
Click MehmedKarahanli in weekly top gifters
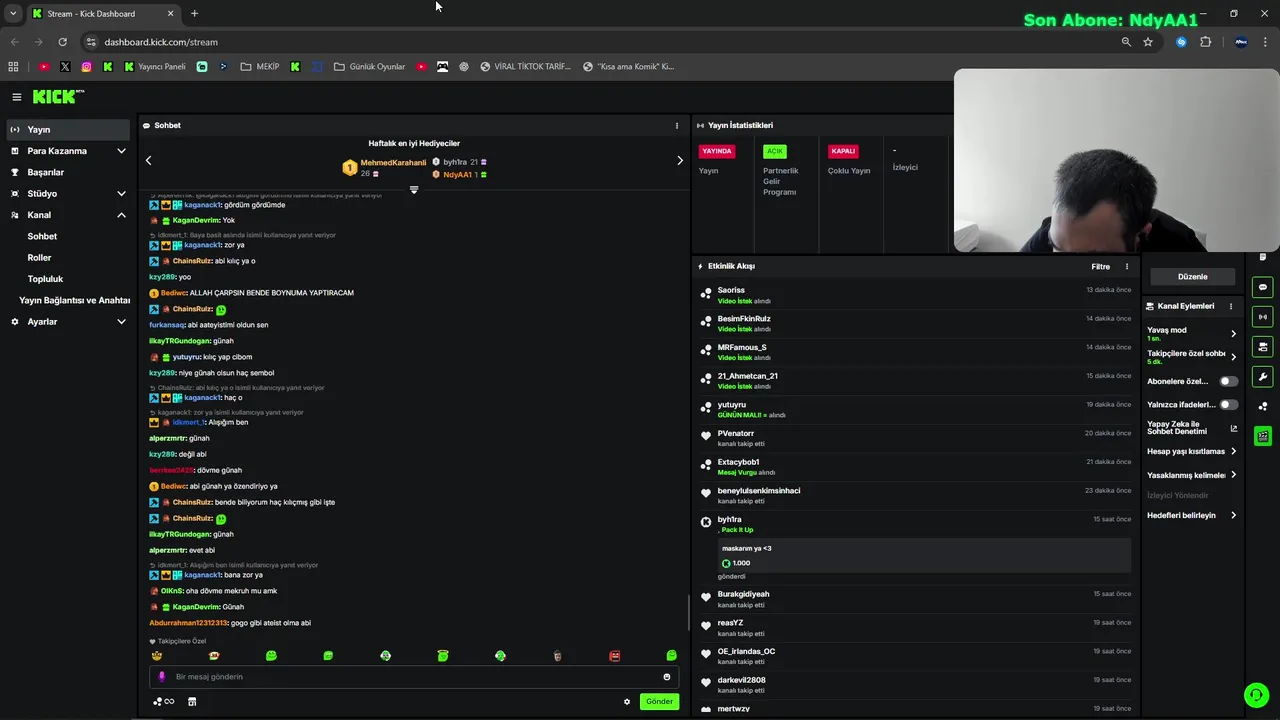tap(393, 163)
